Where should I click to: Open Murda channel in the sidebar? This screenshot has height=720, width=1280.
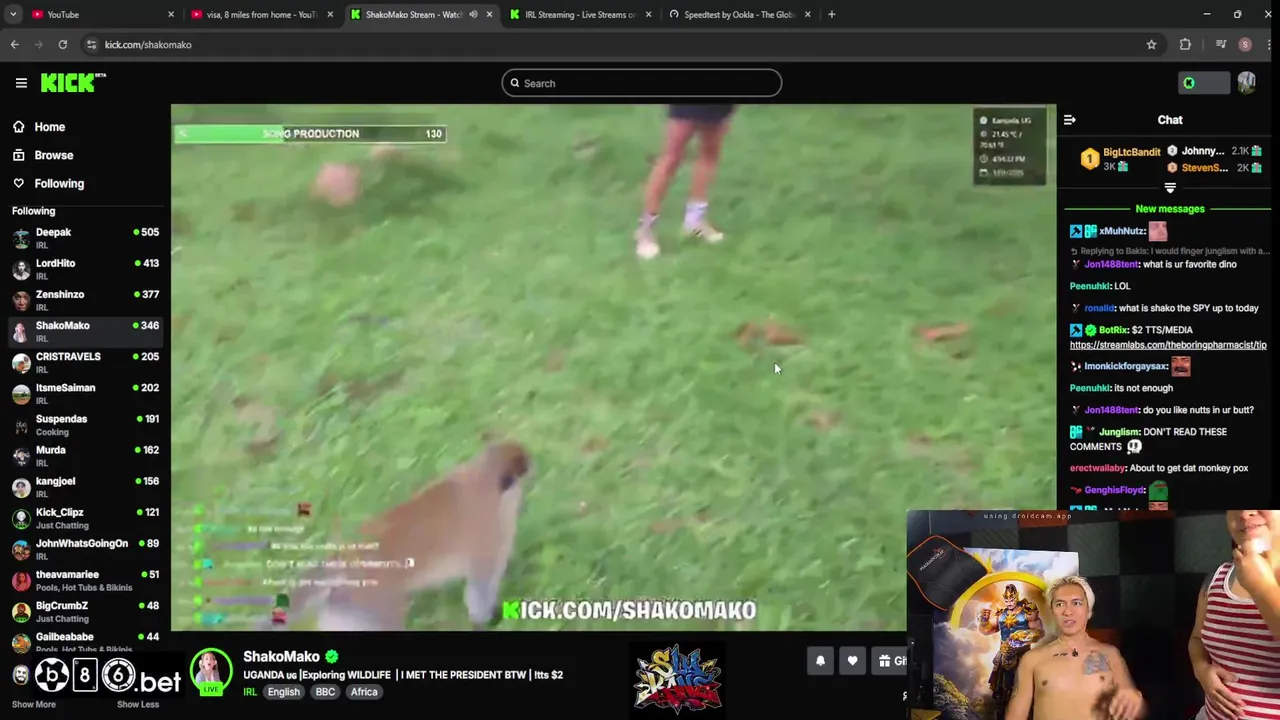click(85, 456)
